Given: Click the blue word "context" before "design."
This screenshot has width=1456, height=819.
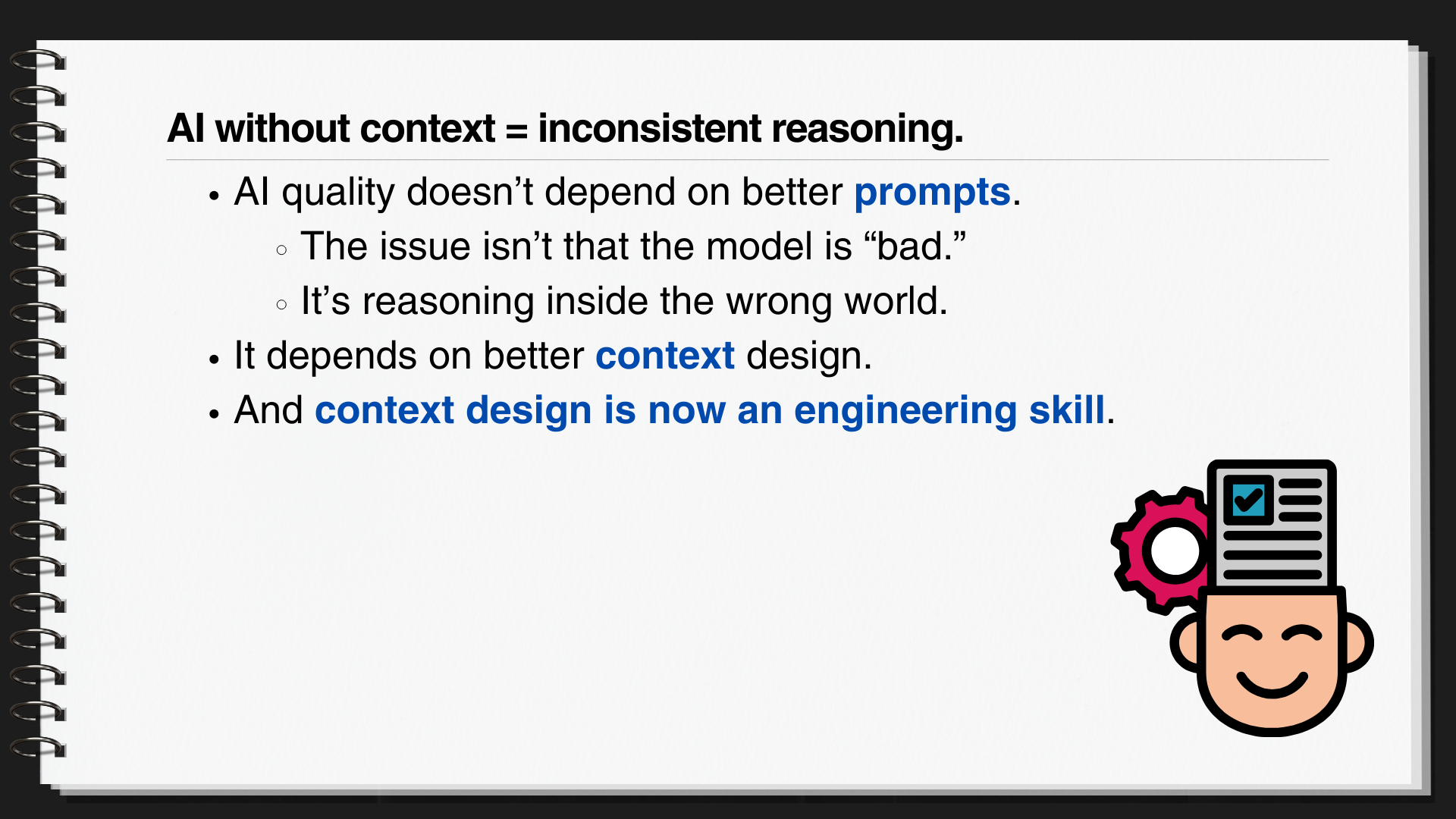Looking at the screenshot, I should [x=664, y=356].
